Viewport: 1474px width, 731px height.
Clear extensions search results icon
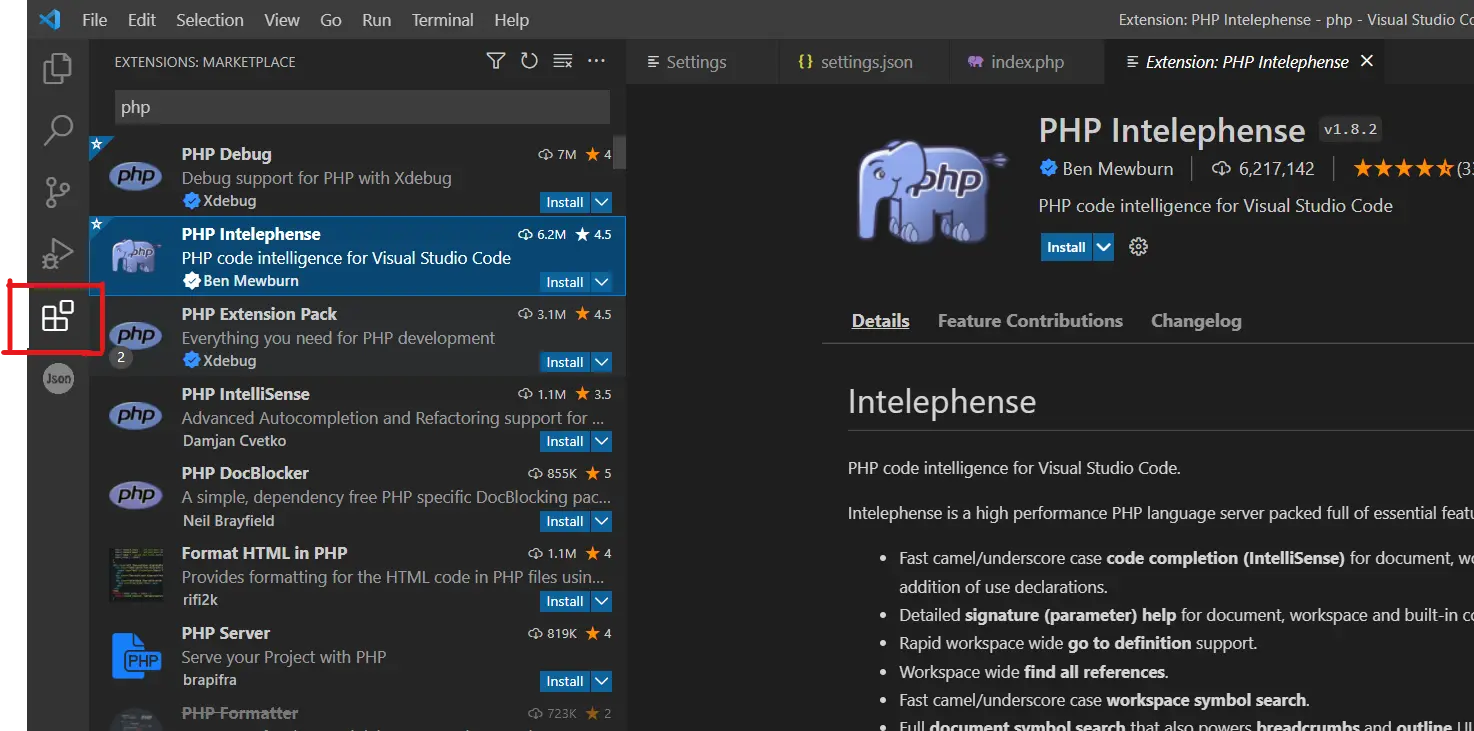click(562, 62)
